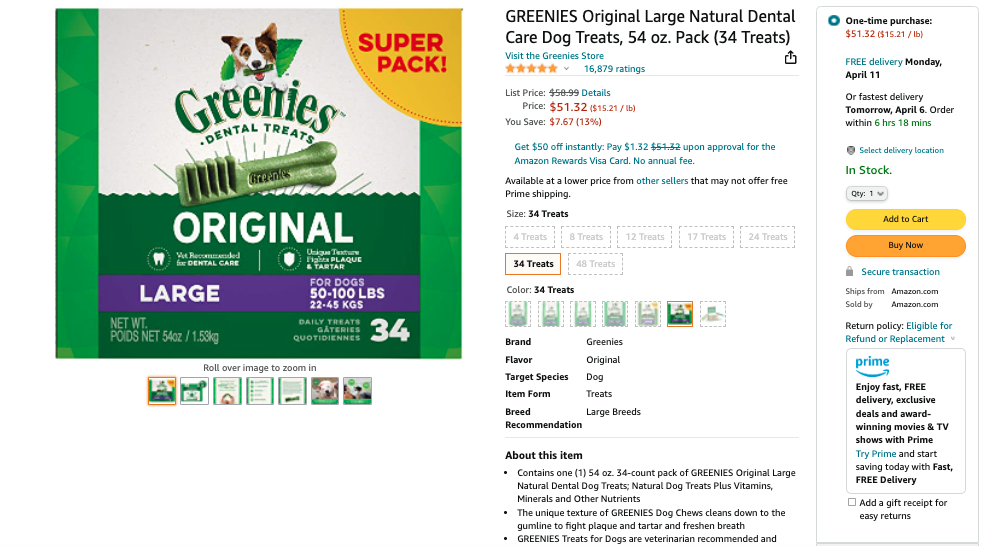
Task: Show the second product thumbnail image
Action: (194, 391)
